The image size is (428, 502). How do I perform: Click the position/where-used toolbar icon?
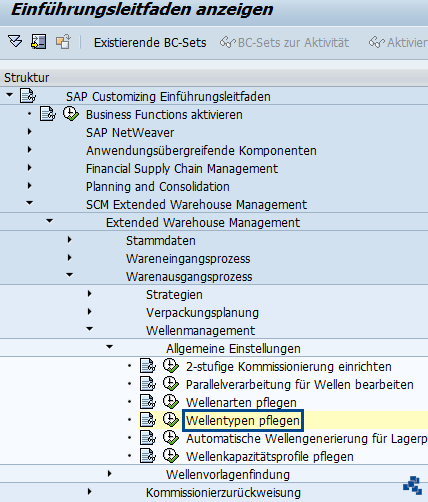pyautogui.click(x=39, y=42)
